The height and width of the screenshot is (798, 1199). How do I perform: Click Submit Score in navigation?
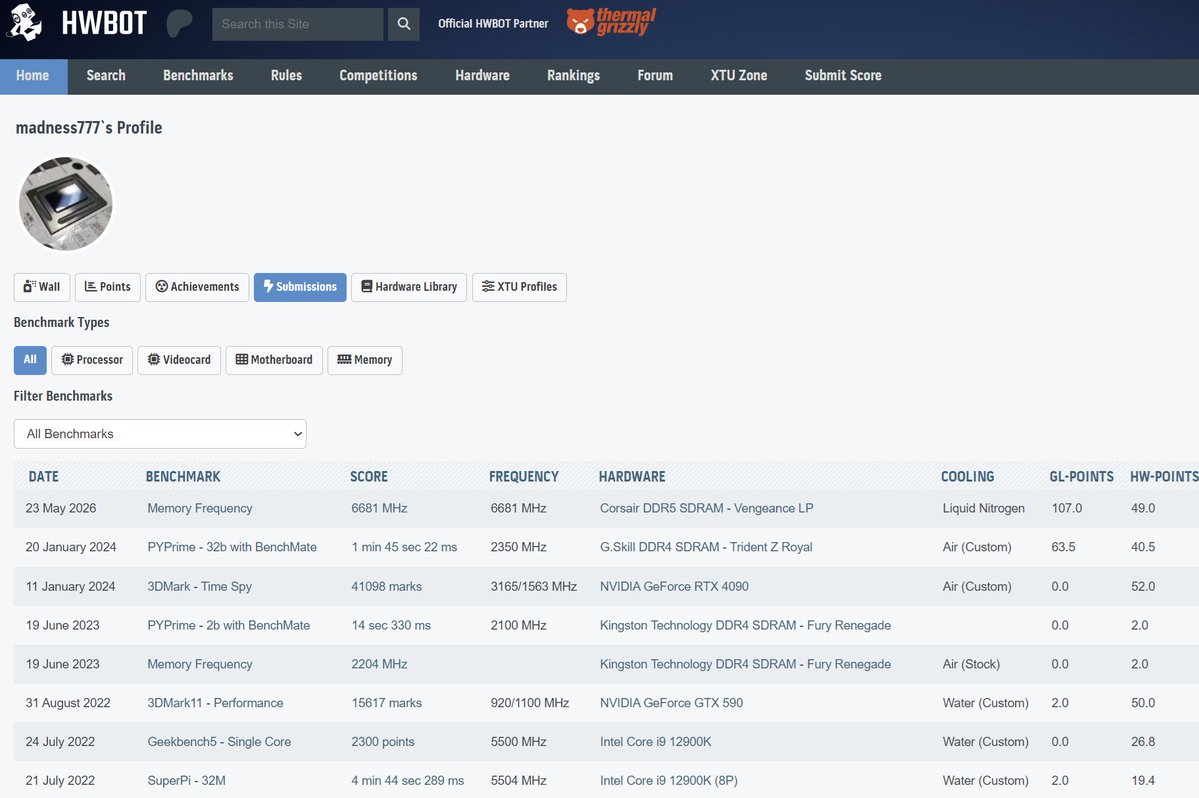843,76
